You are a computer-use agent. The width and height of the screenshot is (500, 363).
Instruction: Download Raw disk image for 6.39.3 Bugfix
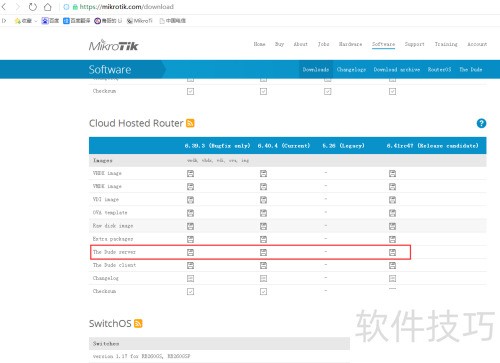[190, 226]
